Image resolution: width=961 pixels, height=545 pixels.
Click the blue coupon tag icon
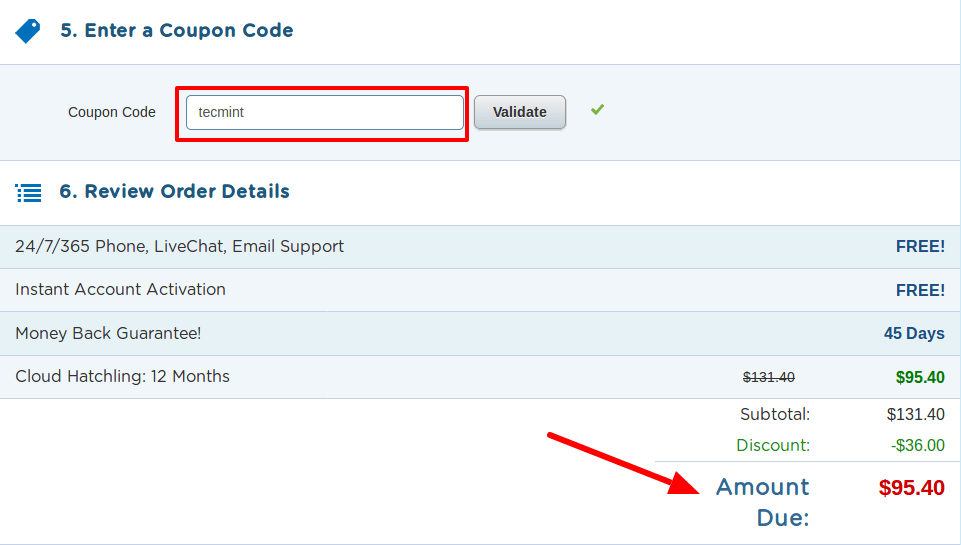[x=28, y=31]
